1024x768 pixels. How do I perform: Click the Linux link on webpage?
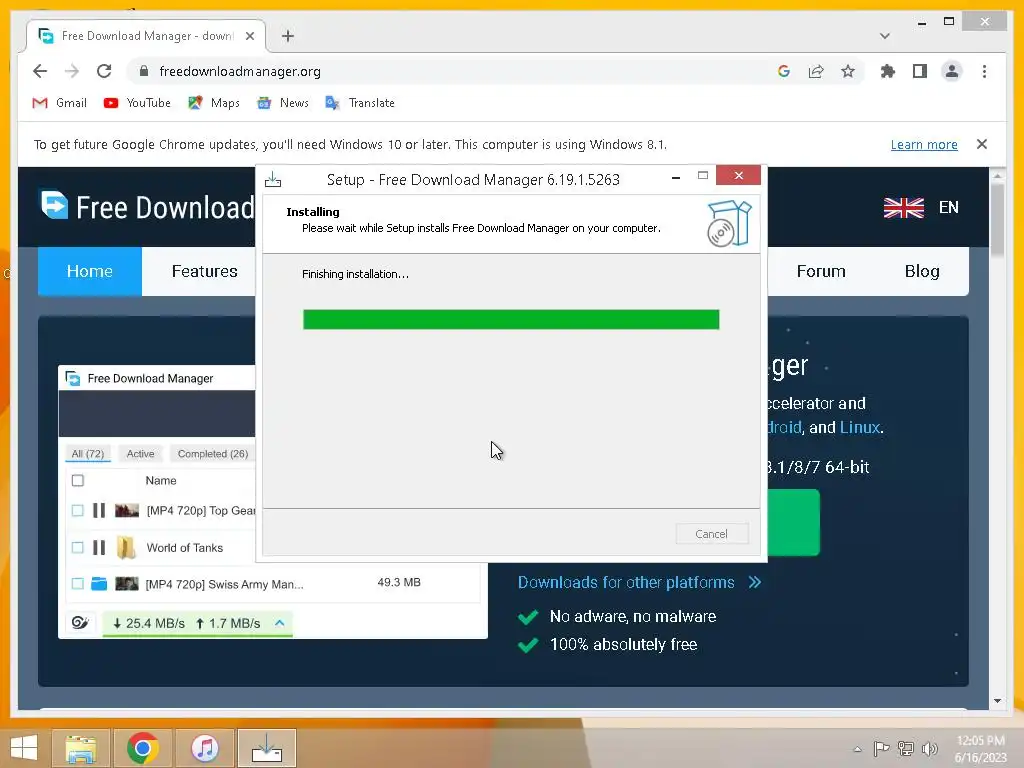point(859,427)
